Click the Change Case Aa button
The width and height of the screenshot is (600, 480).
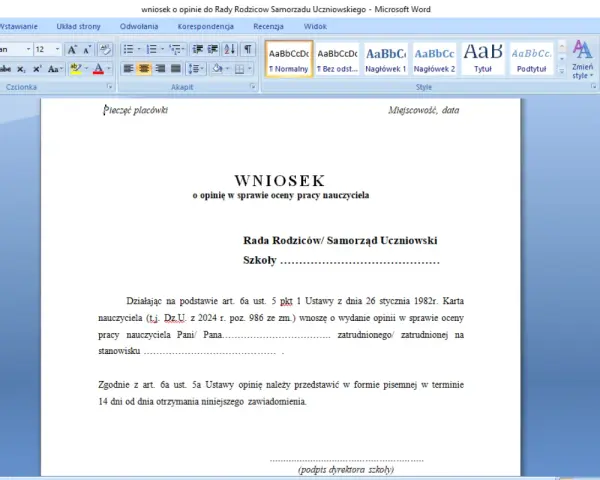point(55,69)
